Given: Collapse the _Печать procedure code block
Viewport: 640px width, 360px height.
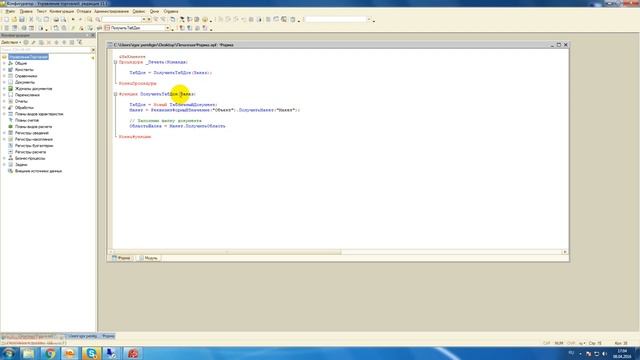Looking at the screenshot, I should [116, 62].
